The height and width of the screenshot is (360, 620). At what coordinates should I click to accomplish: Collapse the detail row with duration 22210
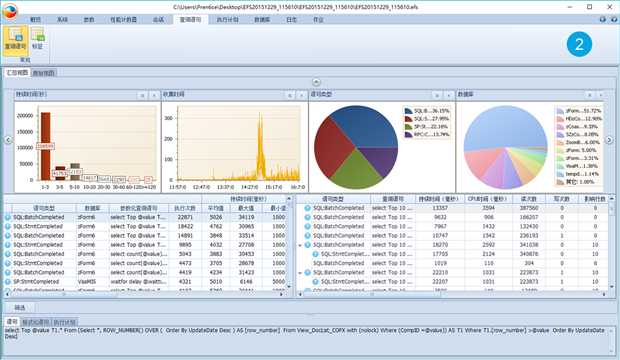[x=300, y=273]
